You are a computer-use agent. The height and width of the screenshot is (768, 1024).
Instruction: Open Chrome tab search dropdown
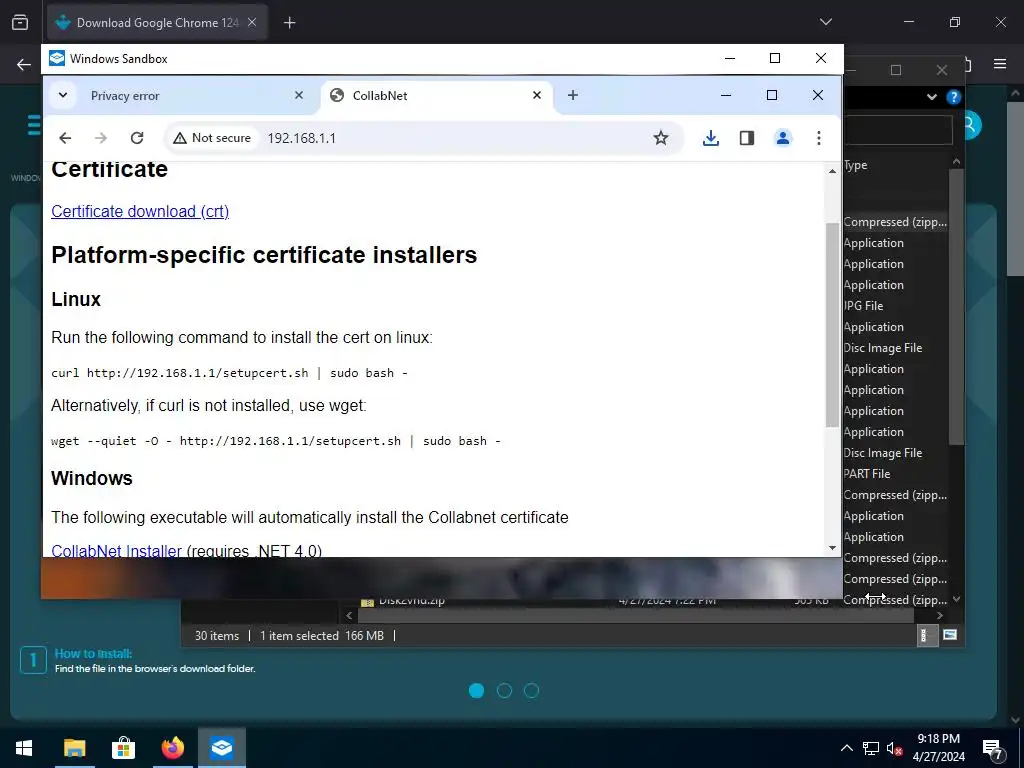[x=63, y=95]
